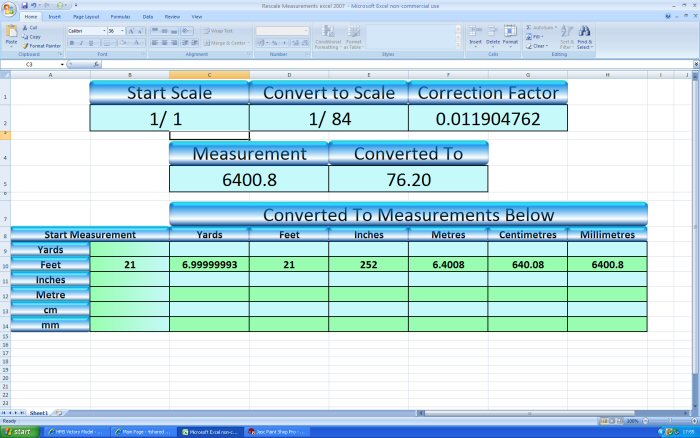Select the cell containing 6400.8 under Measurement
This screenshot has width=700, height=438.
(249, 179)
